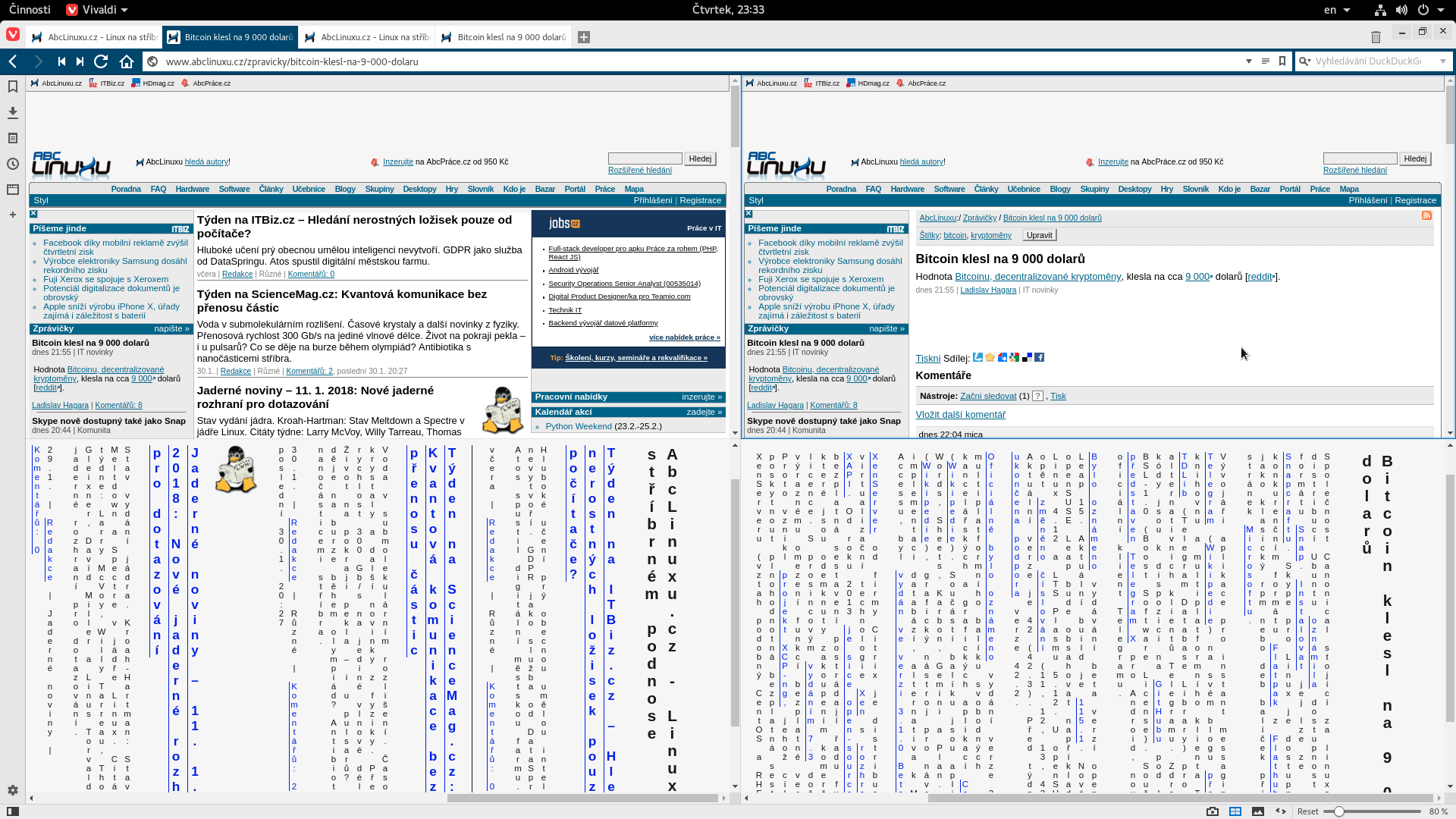Image resolution: width=1456 pixels, height=819 pixels.
Task: Bookmark this page from the address bar
Action: coord(1282,61)
